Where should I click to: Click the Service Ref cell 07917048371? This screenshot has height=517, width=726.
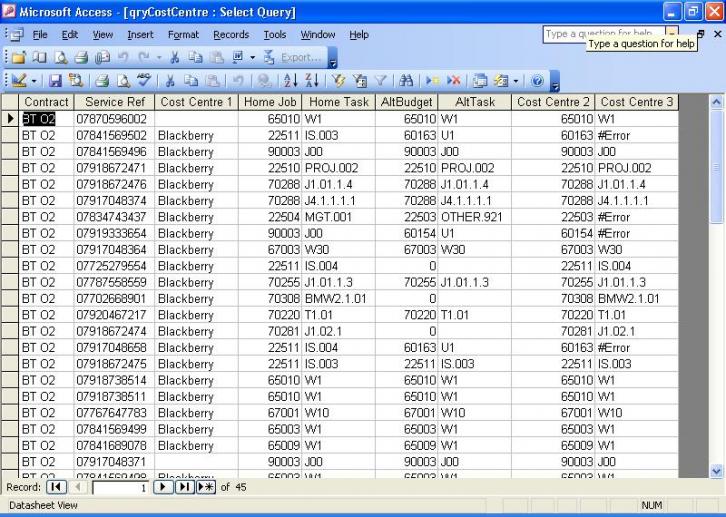click(114, 462)
